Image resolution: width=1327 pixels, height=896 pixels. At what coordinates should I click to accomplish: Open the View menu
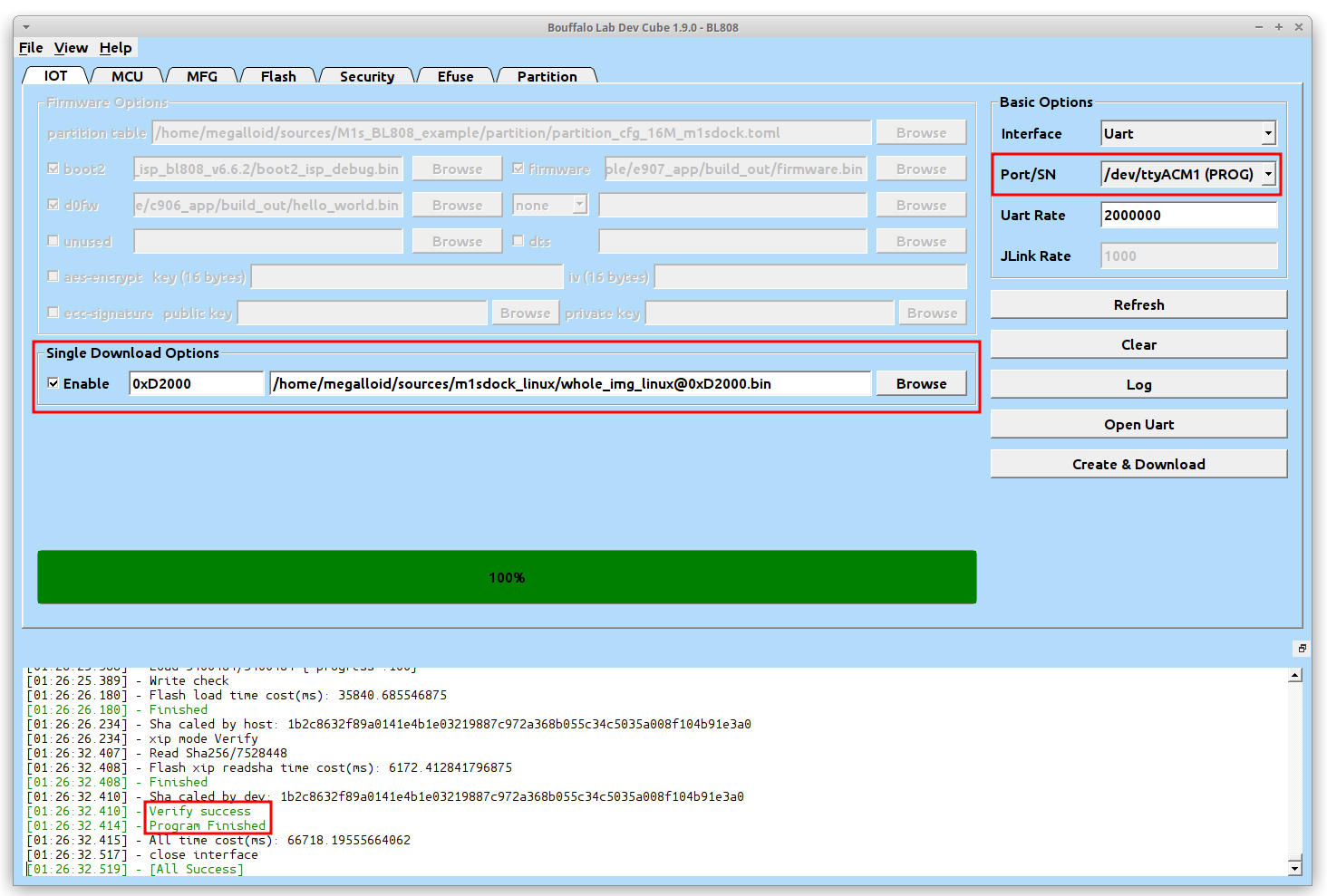pyautogui.click(x=71, y=48)
